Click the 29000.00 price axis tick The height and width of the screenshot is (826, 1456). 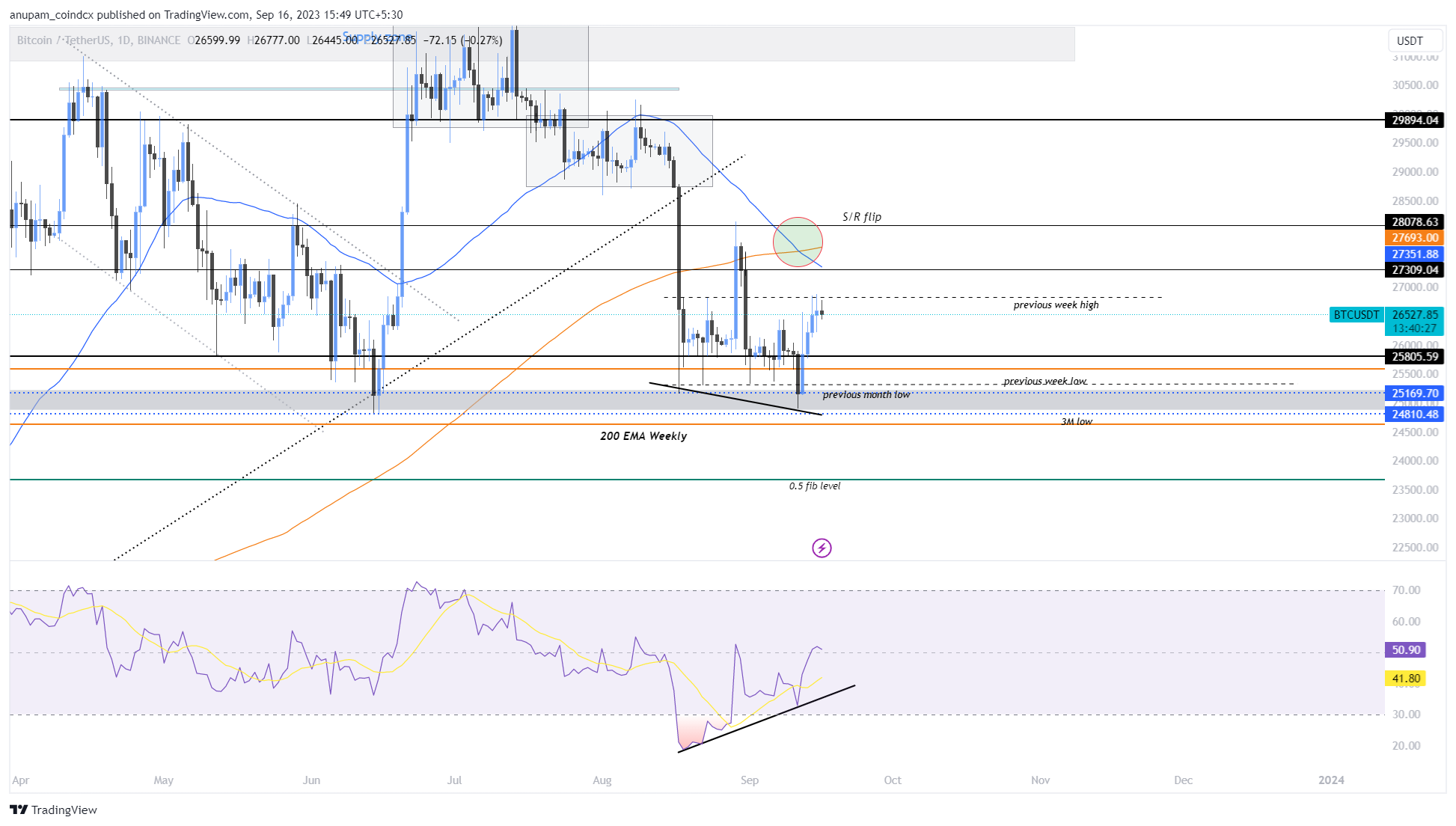(1415, 172)
